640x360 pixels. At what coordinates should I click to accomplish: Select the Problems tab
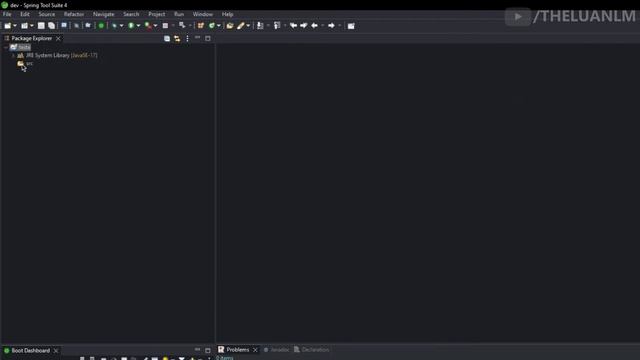click(x=233, y=350)
